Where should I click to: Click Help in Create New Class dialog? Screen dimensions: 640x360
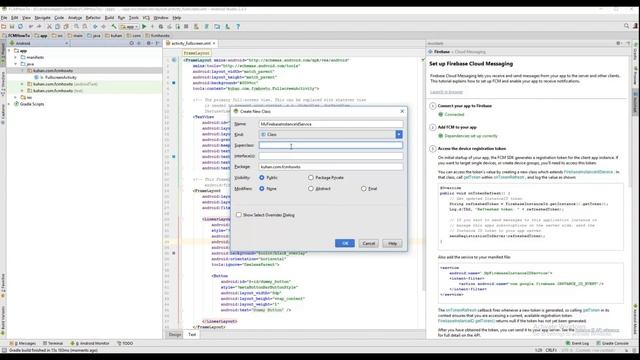[x=392, y=243]
